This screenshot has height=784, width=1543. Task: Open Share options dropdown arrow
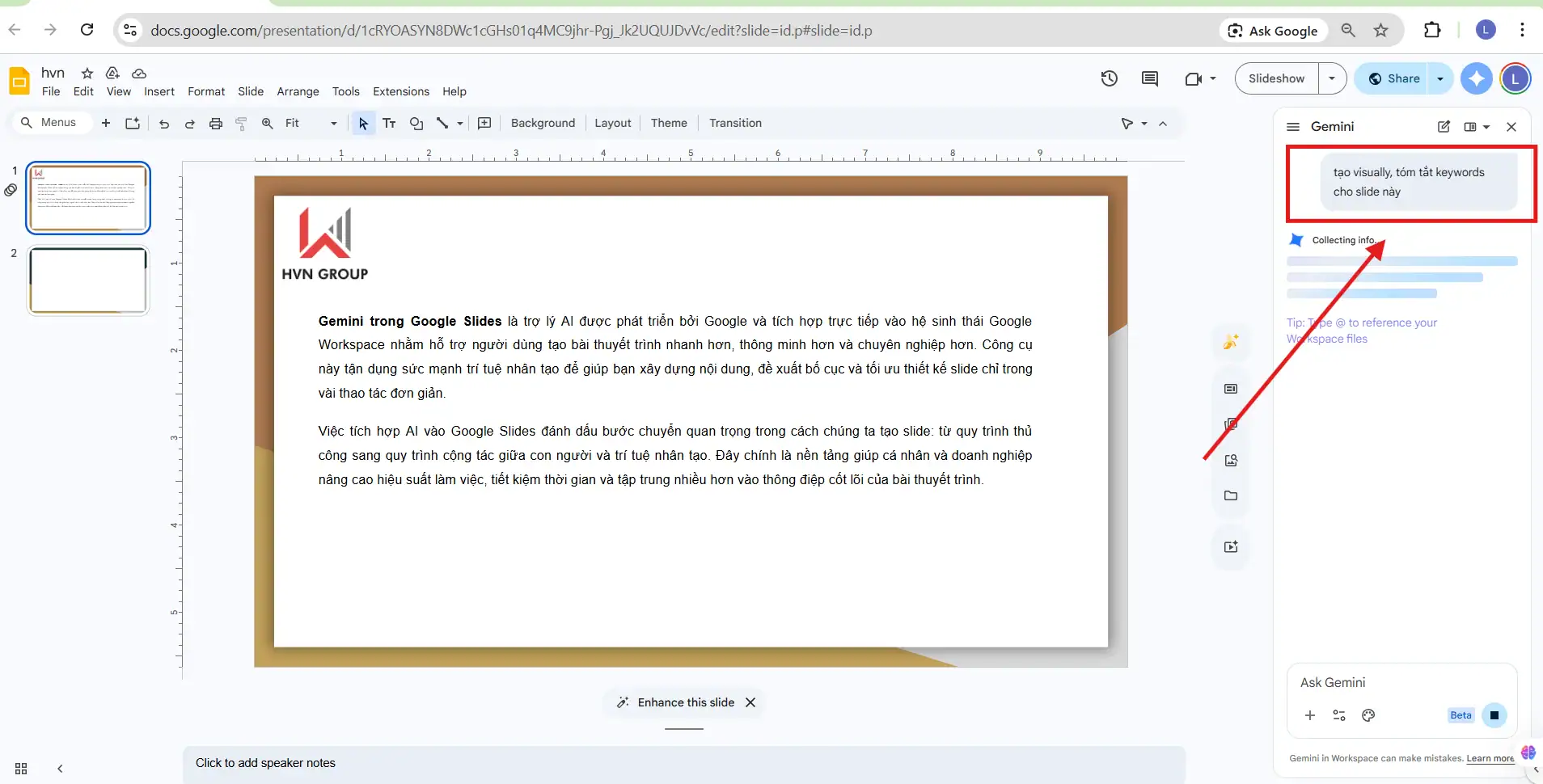[1440, 78]
